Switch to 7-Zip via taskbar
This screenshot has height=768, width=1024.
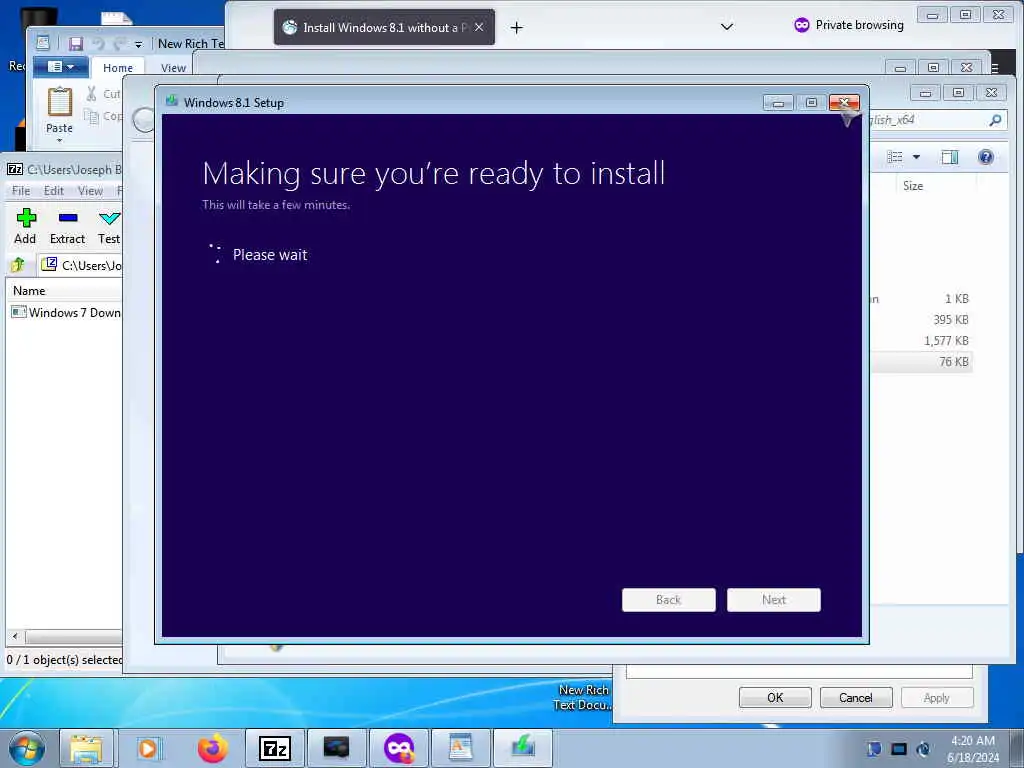click(x=275, y=748)
